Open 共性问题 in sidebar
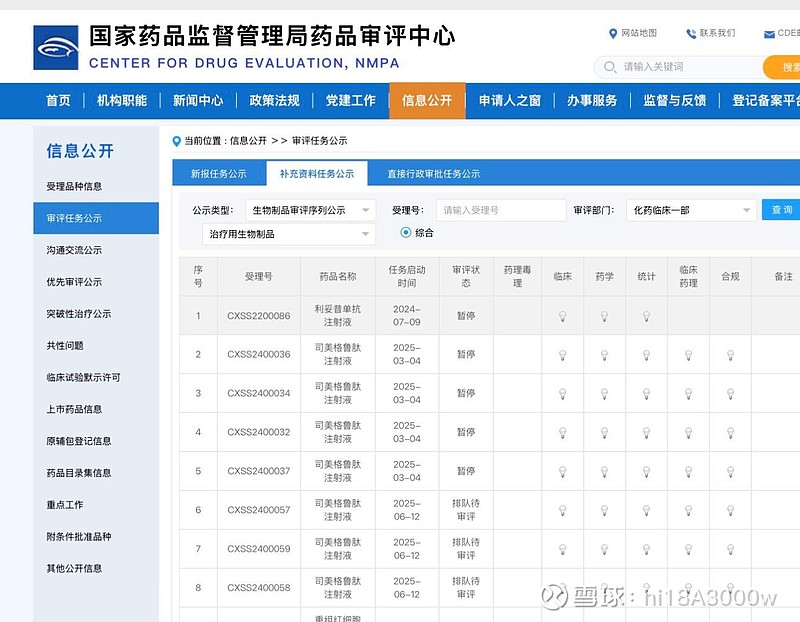Image resolution: width=800 pixels, height=622 pixels. [x=65, y=345]
